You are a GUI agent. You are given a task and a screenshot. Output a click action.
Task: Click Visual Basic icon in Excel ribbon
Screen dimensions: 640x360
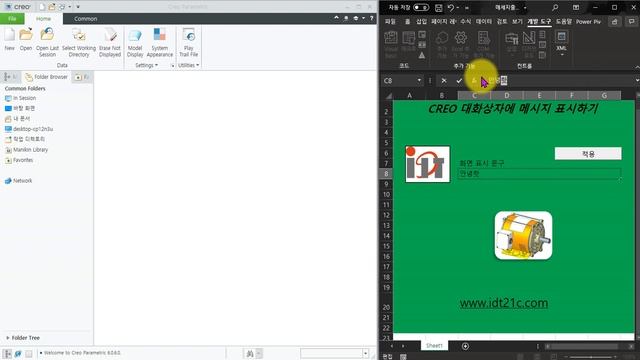391,38
